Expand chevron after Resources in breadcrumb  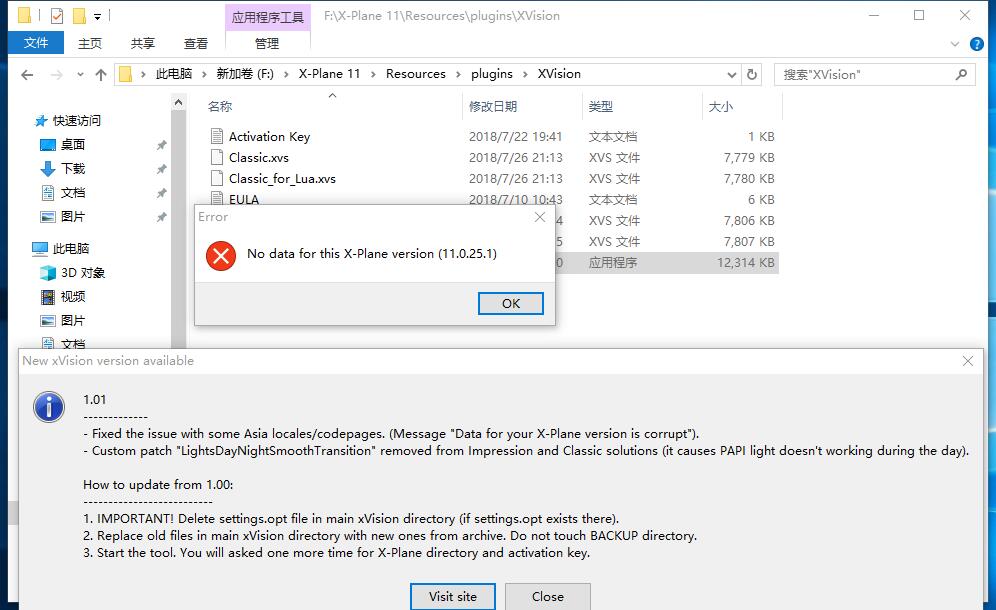point(458,74)
